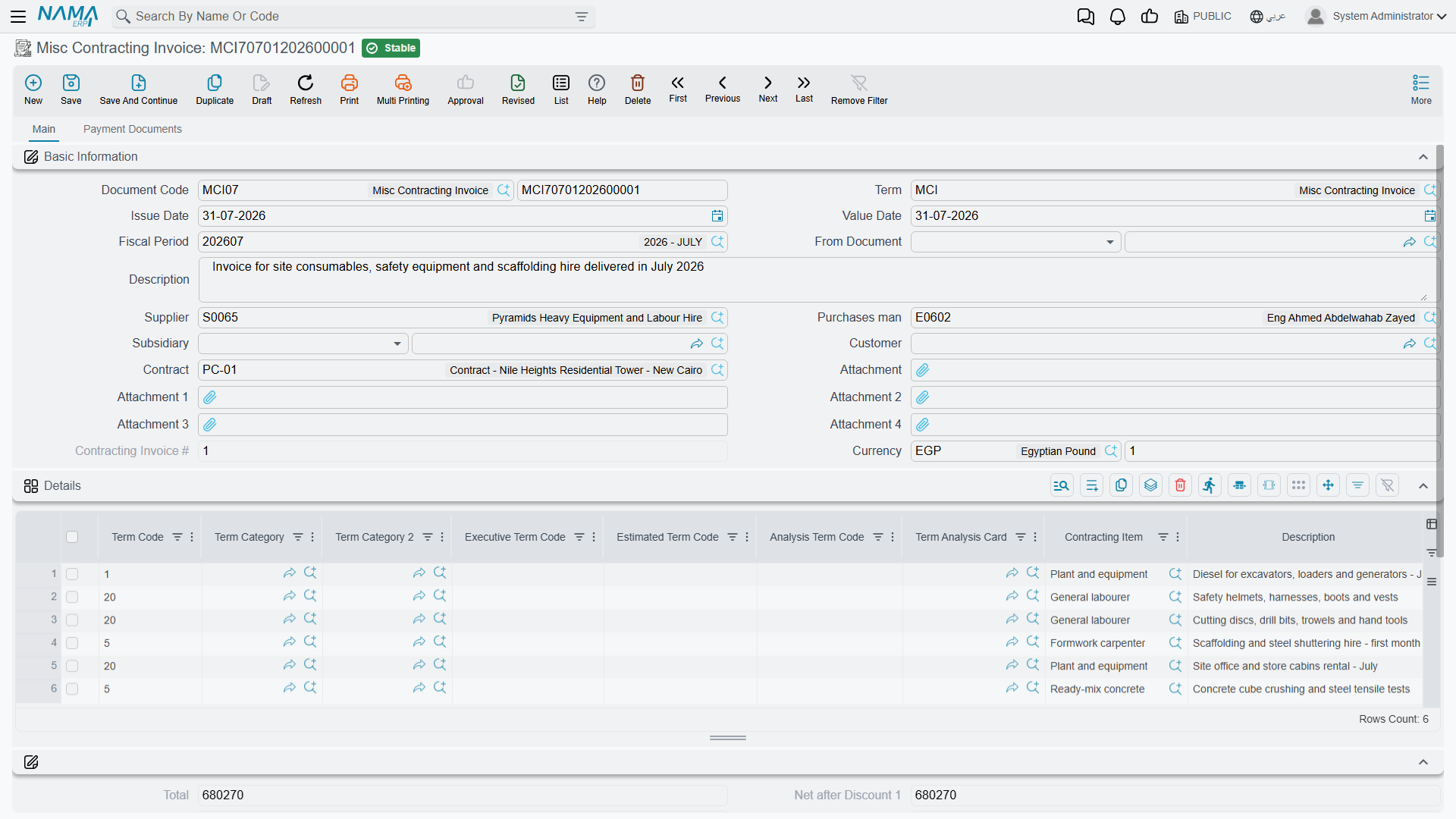Open the hamburger main menu
The width and height of the screenshot is (1456, 819).
pos(18,16)
